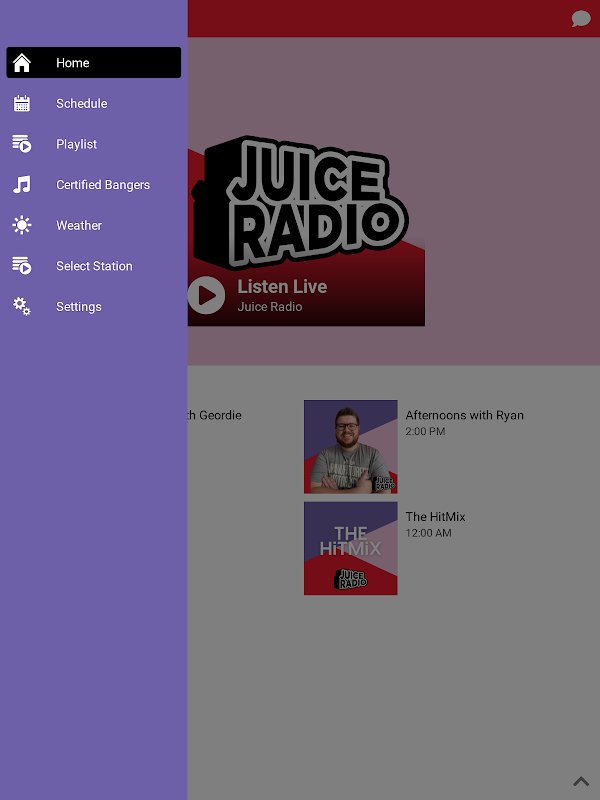Image resolution: width=600 pixels, height=800 pixels.
Task: Open the Afternoons with Ryan thumbnail
Action: pos(351,446)
